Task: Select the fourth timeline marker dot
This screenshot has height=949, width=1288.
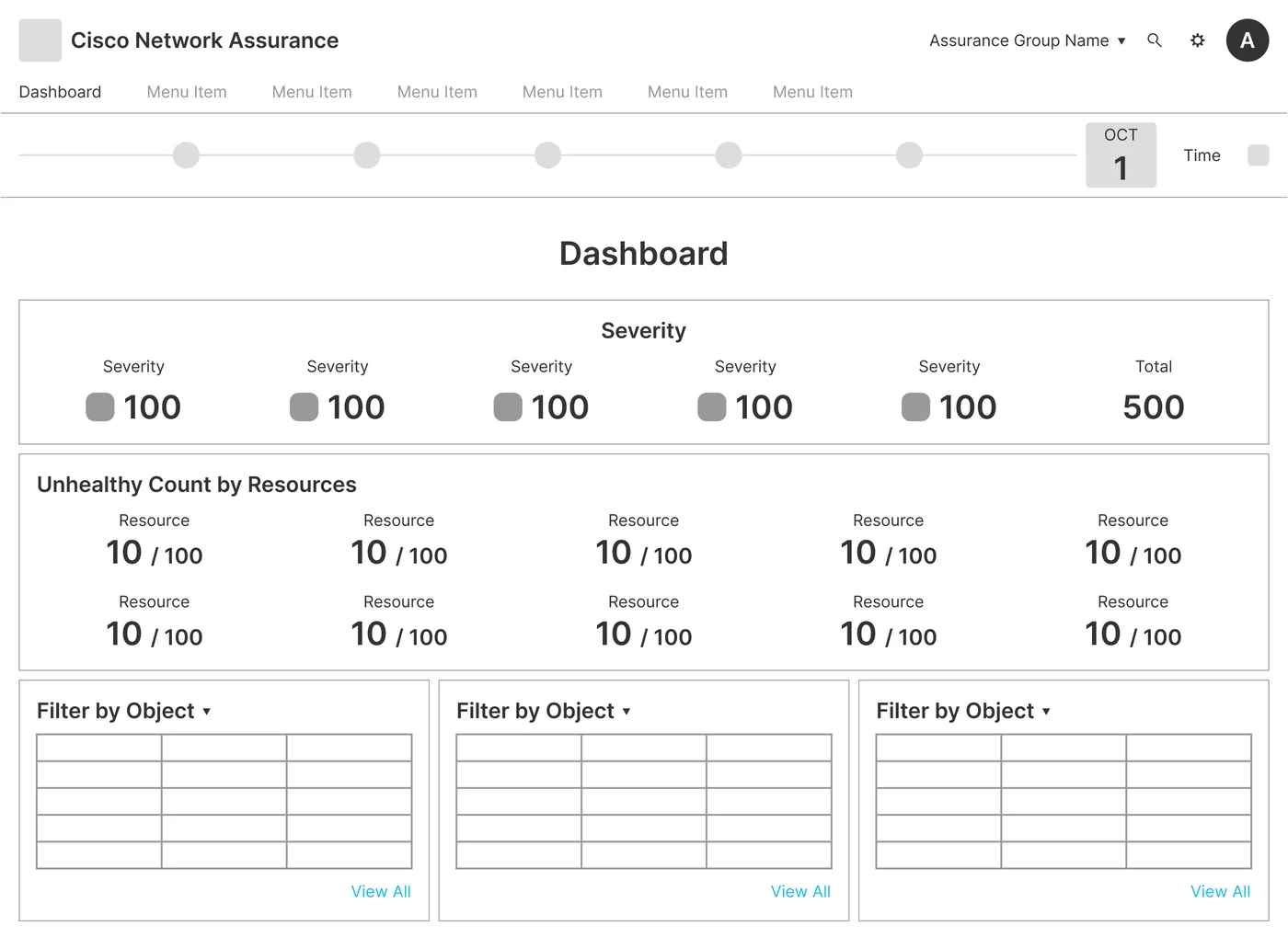Action: [729, 155]
